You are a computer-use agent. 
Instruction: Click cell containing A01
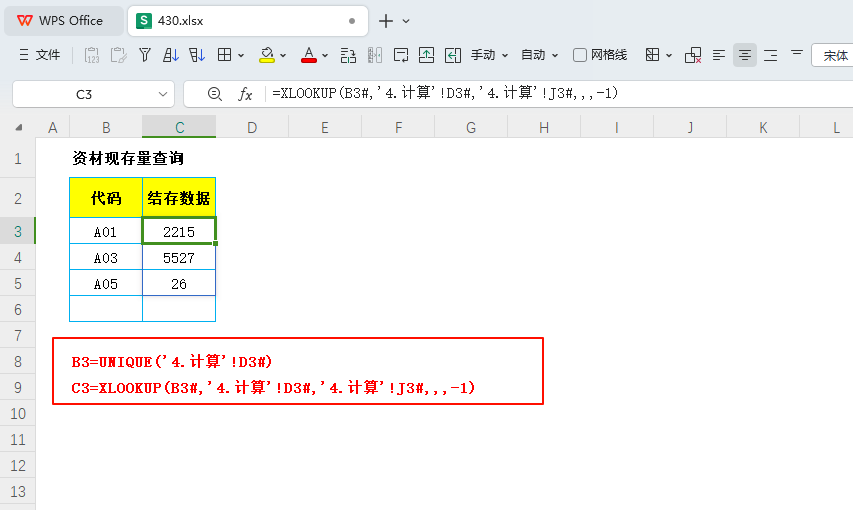tap(106, 232)
